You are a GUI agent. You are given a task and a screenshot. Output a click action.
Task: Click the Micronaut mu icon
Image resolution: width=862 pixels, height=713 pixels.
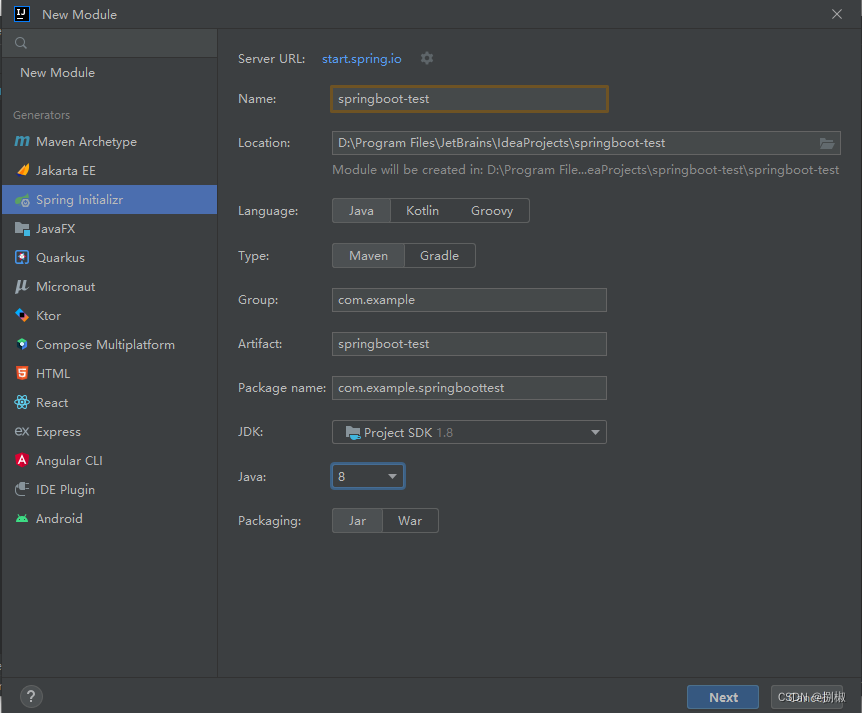(22, 286)
